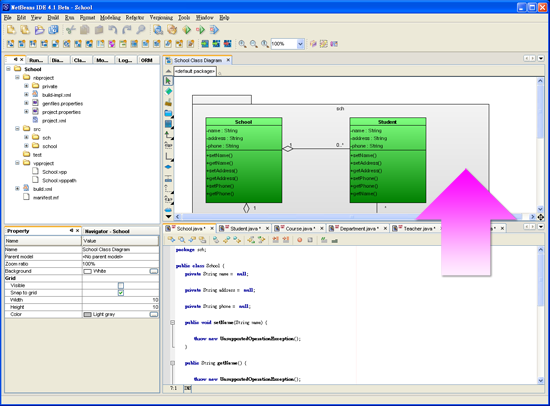Open the Refactor menu
This screenshot has height=406, width=550.
click(135, 18)
